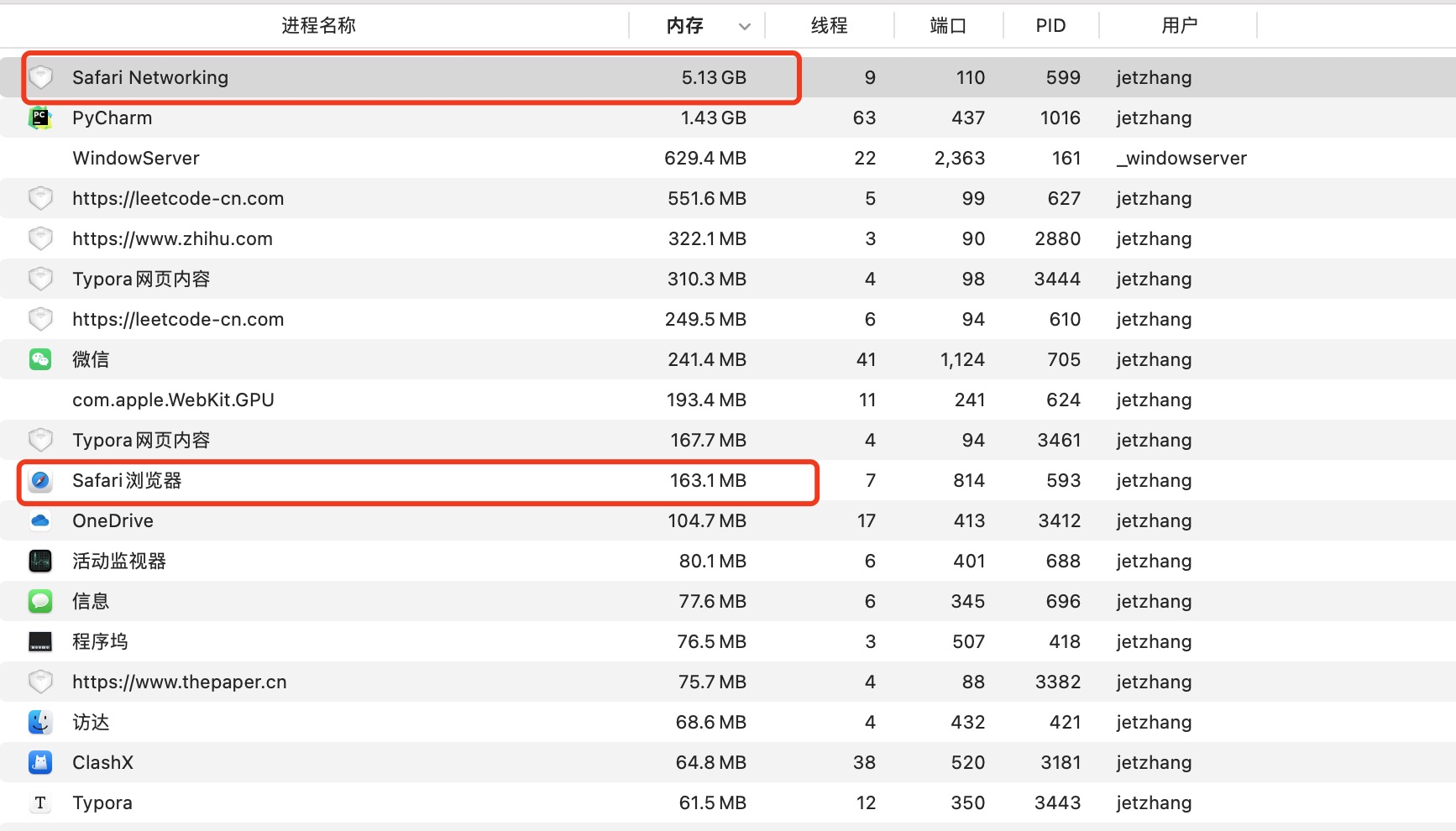The image size is (1456, 831).
Task: Select the 活动监视器 process name
Action: point(119,561)
